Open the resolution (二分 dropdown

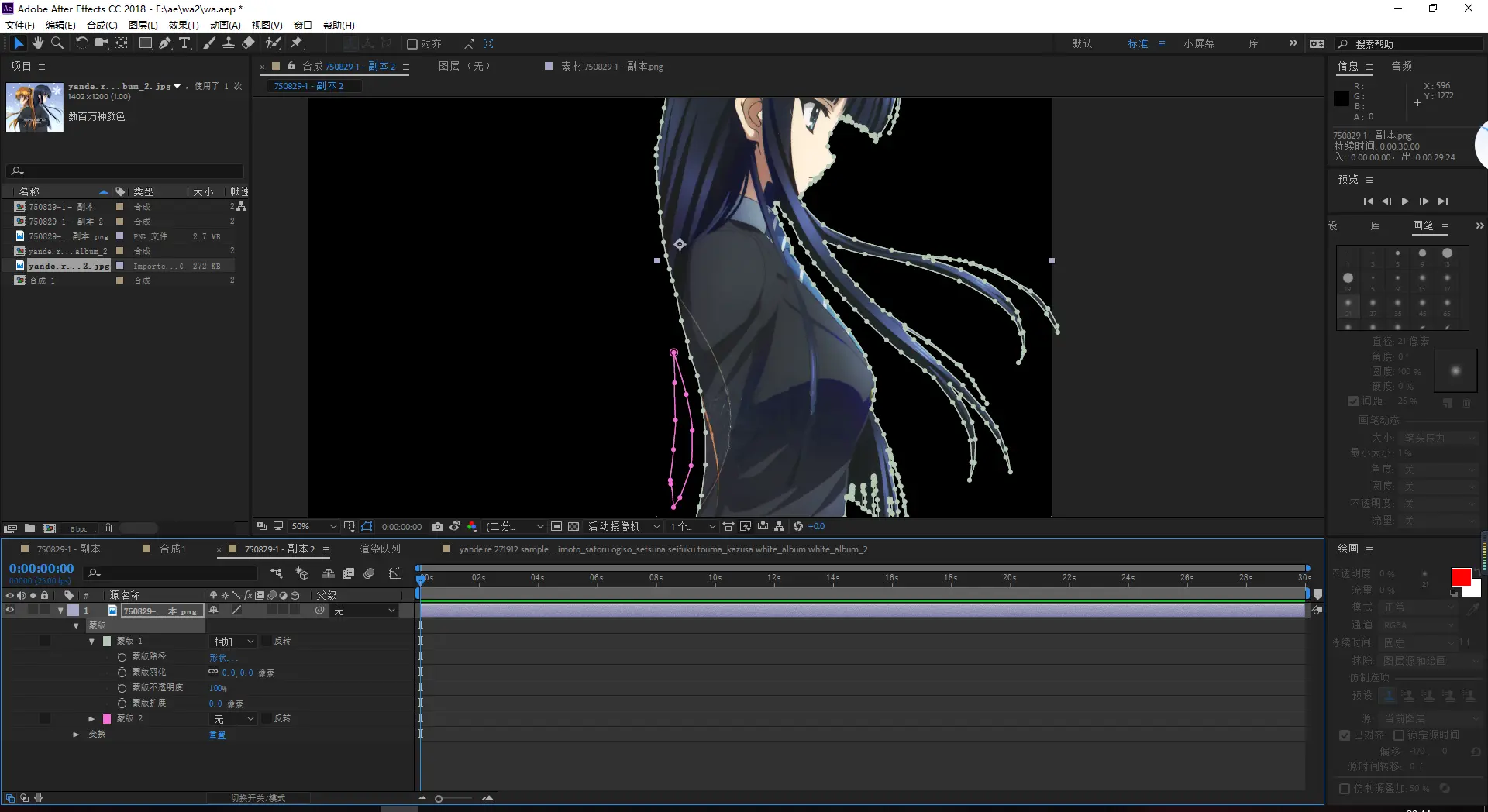coord(515,527)
